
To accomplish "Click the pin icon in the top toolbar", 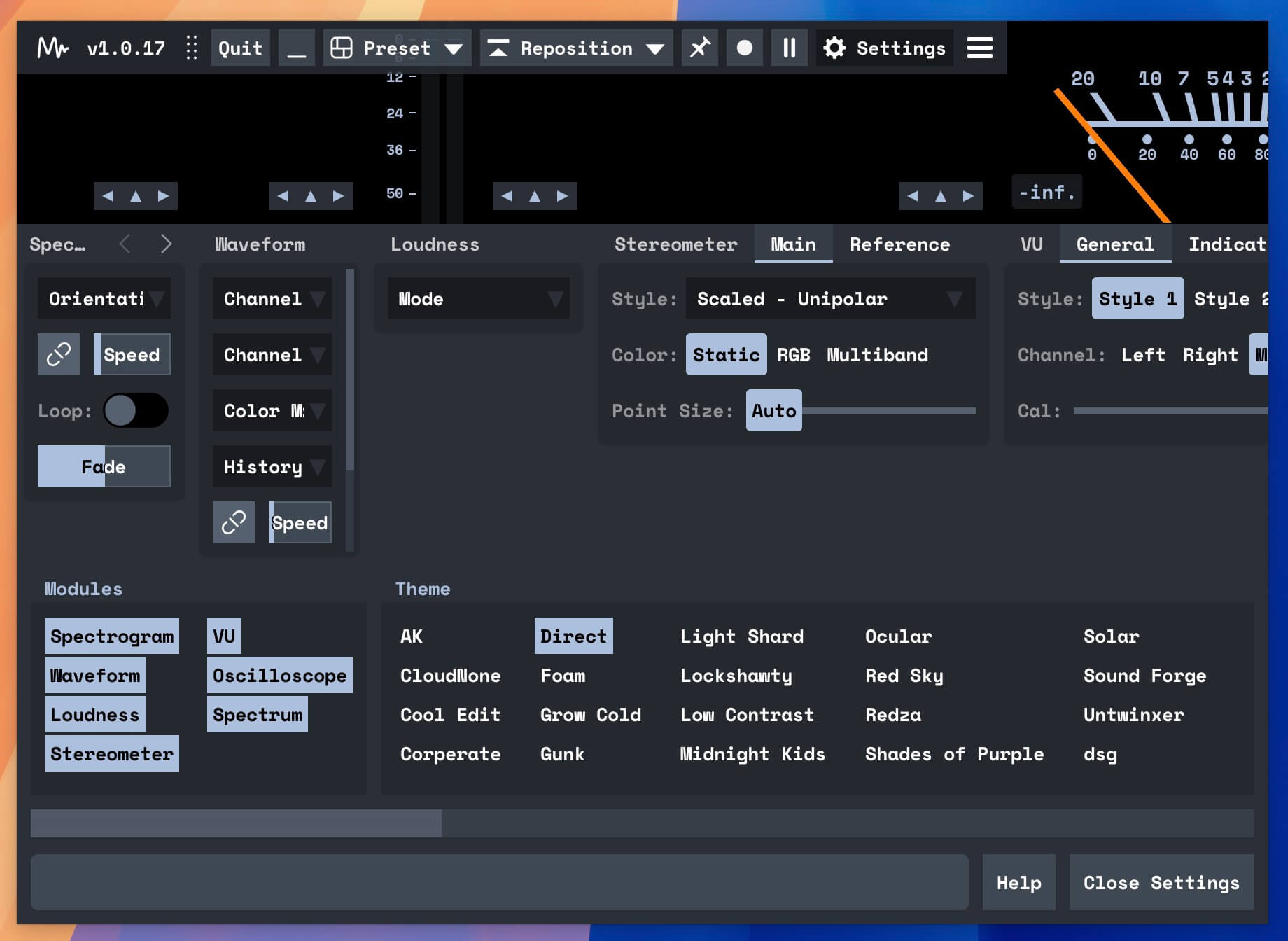I will coord(699,48).
